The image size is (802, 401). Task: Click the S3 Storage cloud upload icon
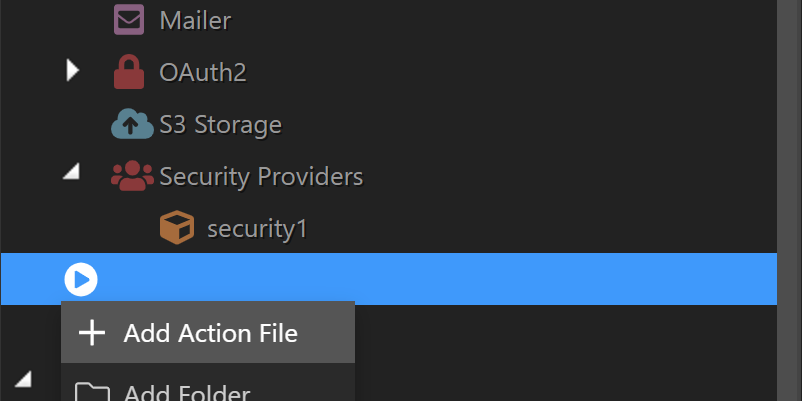(x=132, y=124)
